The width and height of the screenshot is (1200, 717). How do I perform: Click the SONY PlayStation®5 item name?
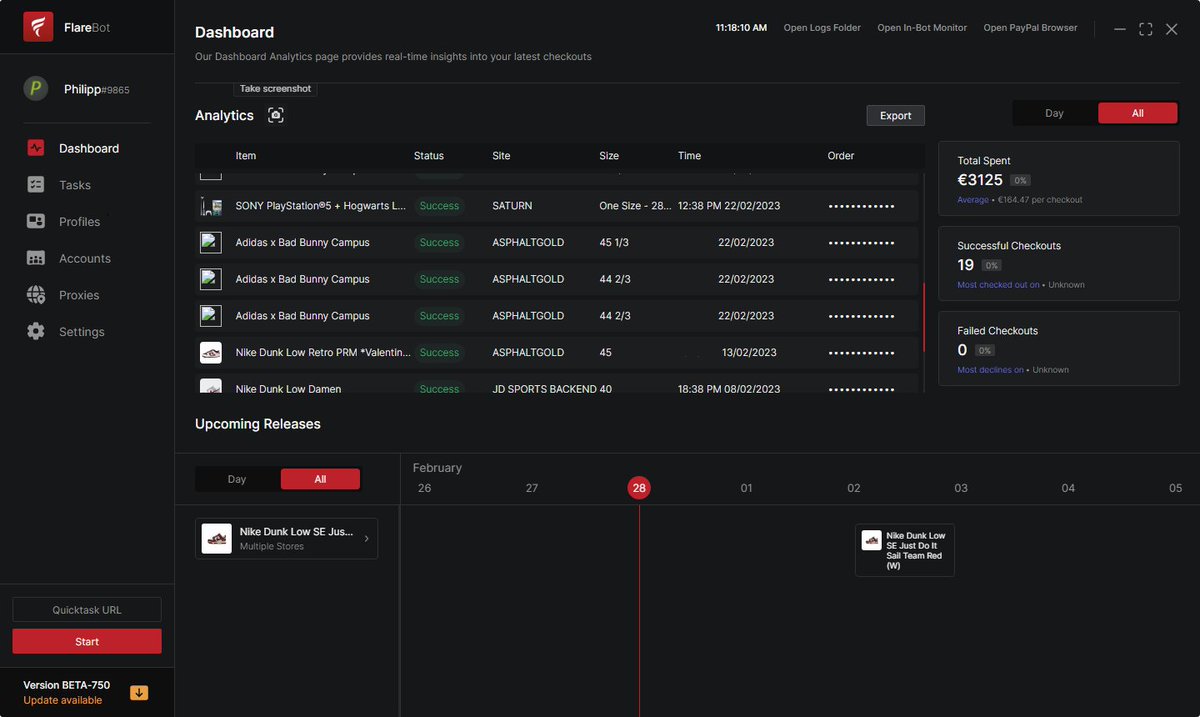321,206
